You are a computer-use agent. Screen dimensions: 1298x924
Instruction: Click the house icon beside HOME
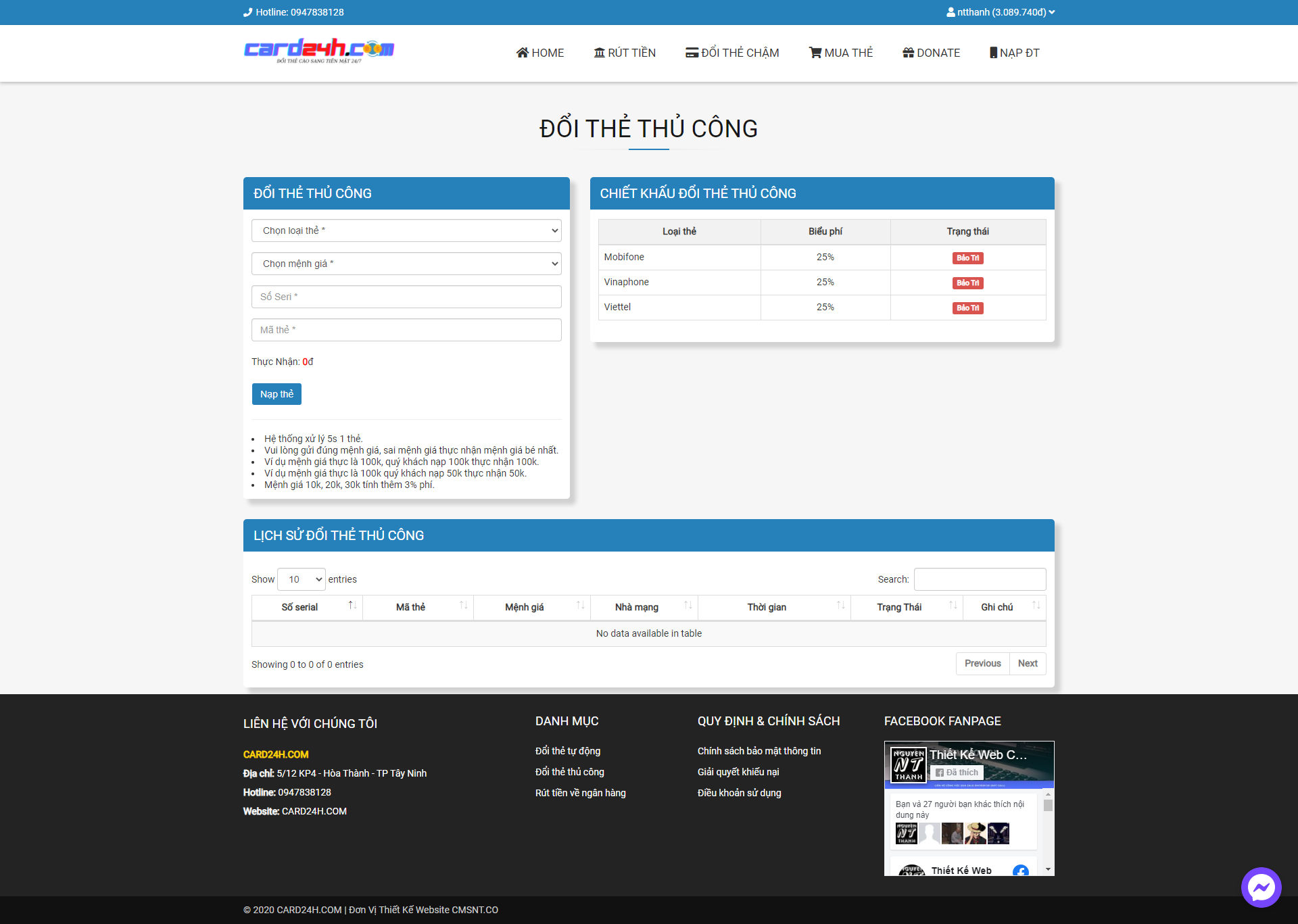522,53
